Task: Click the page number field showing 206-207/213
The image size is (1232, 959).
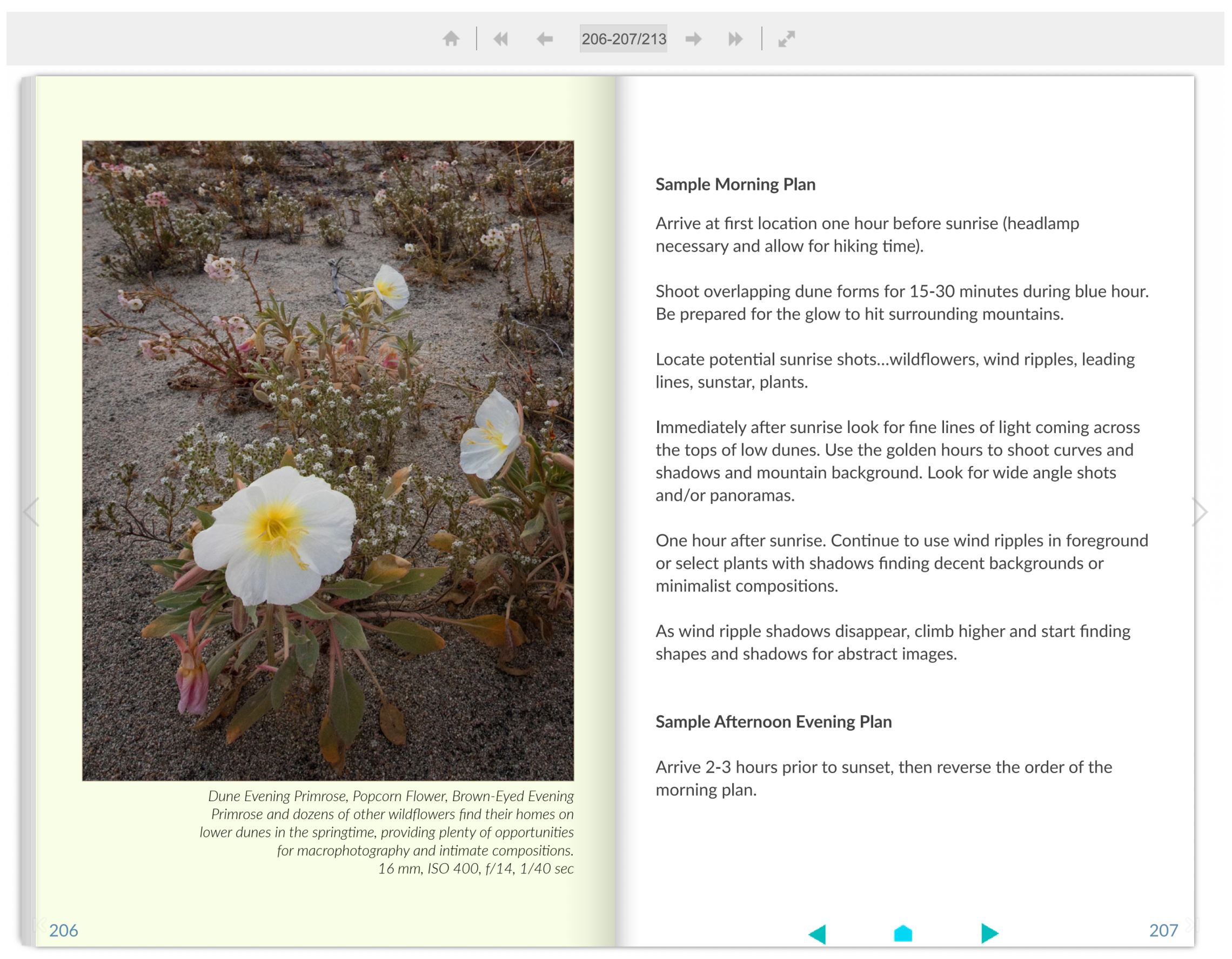Action: pos(624,39)
